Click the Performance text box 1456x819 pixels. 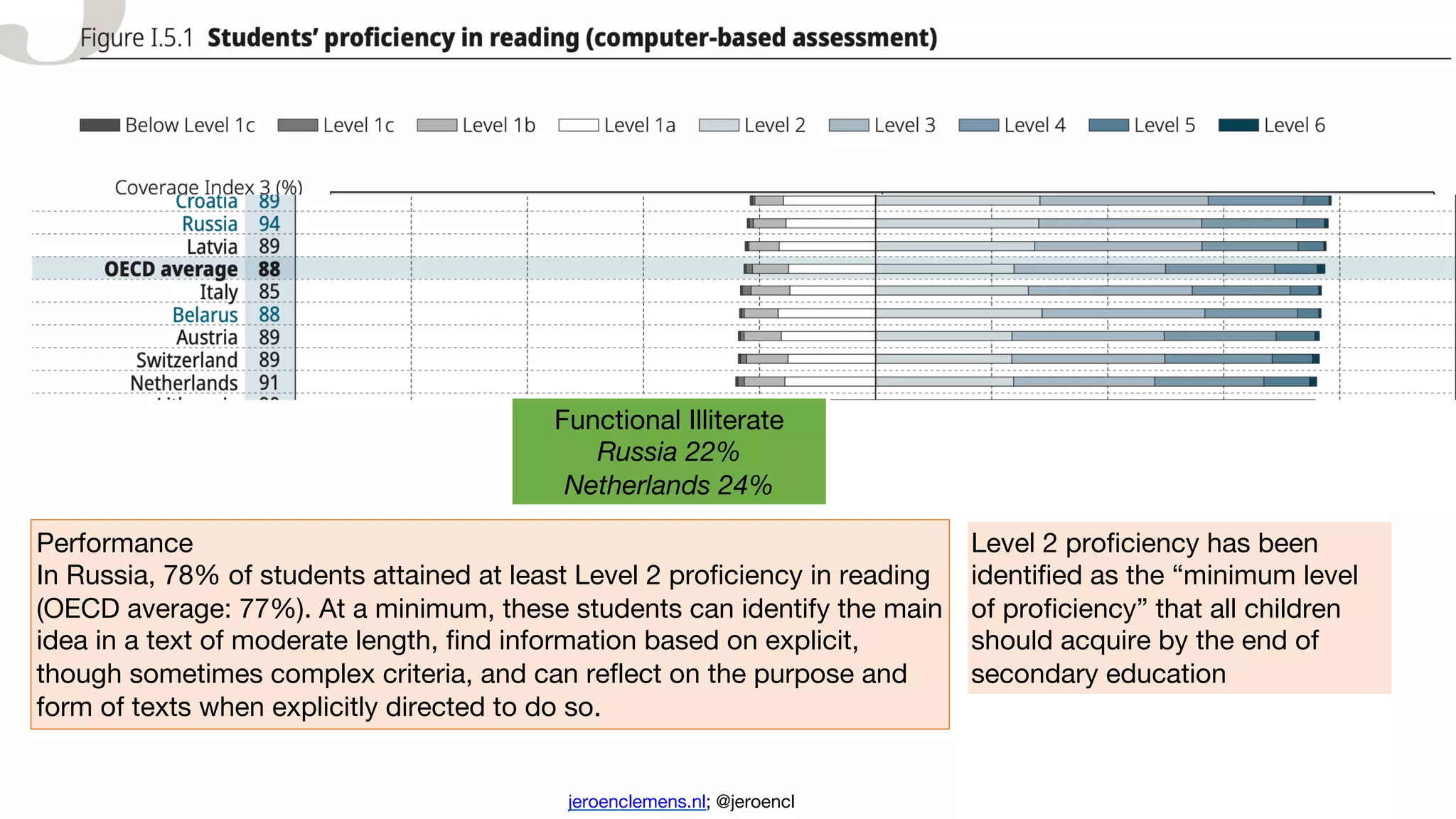[x=489, y=624]
